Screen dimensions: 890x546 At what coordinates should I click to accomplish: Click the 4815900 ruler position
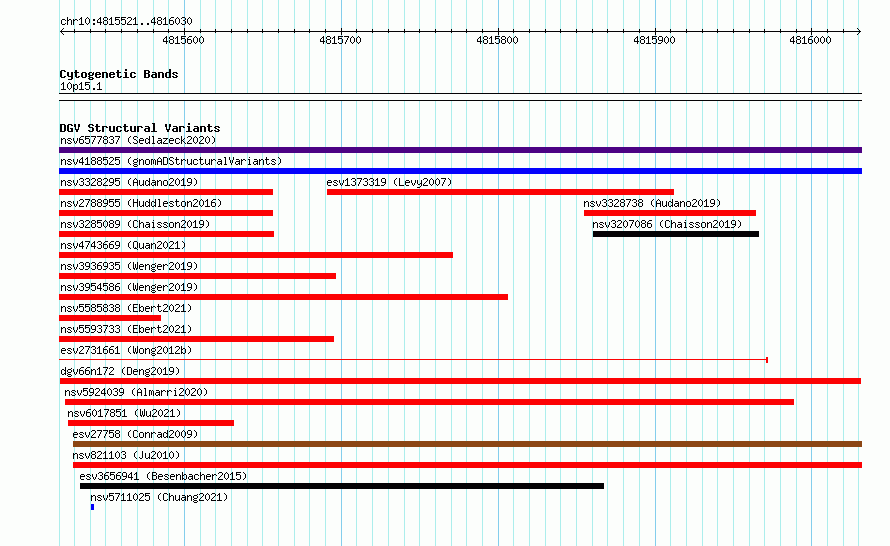654,40
